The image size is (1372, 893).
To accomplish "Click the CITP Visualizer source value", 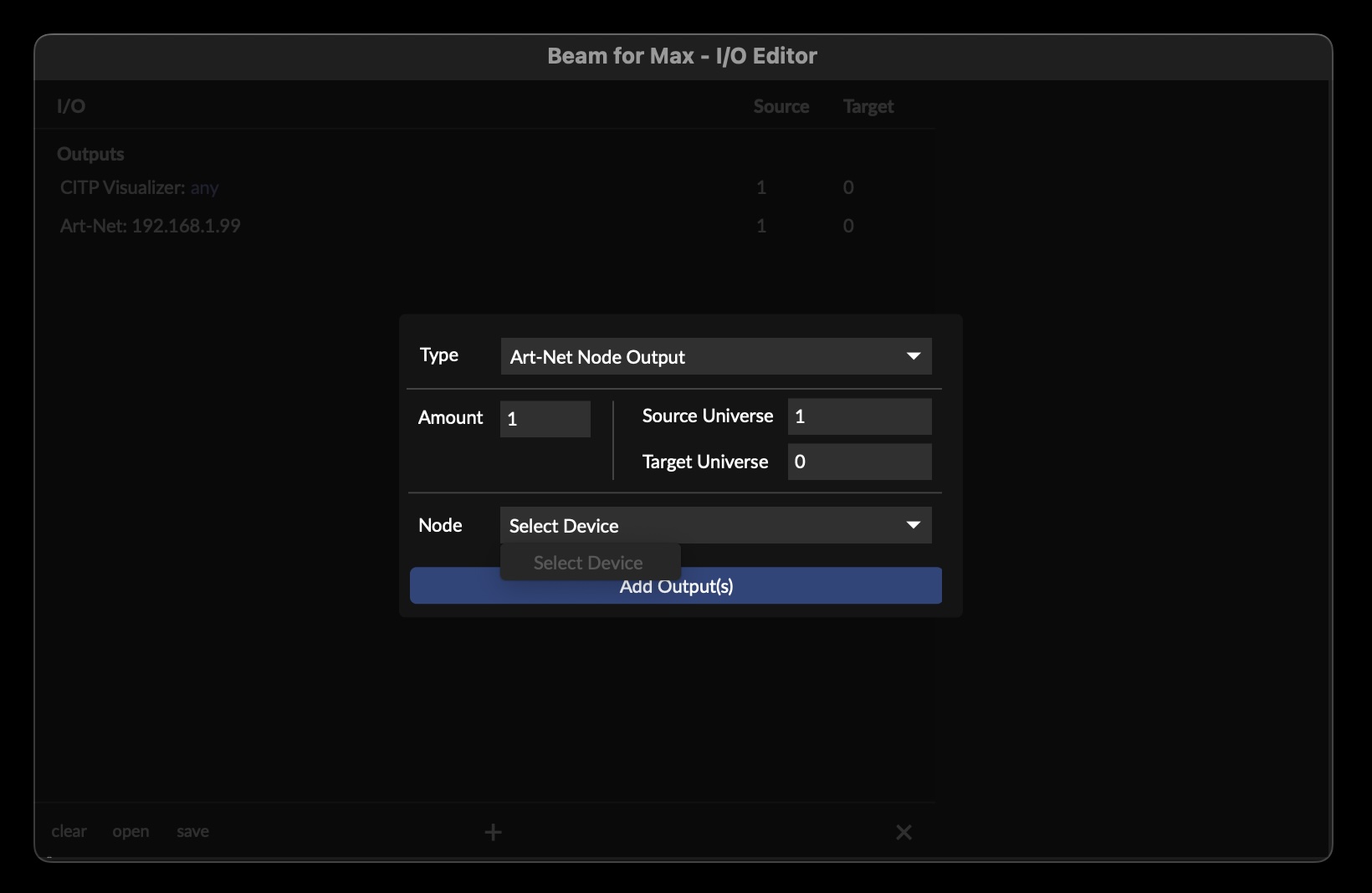I will [x=761, y=187].
